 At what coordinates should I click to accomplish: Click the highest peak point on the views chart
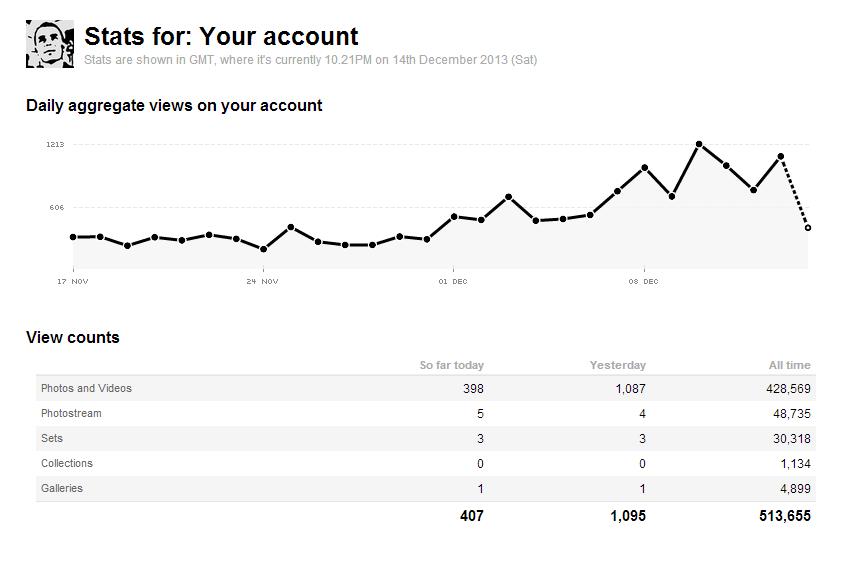pyautogui.click(x=699, y=144)
